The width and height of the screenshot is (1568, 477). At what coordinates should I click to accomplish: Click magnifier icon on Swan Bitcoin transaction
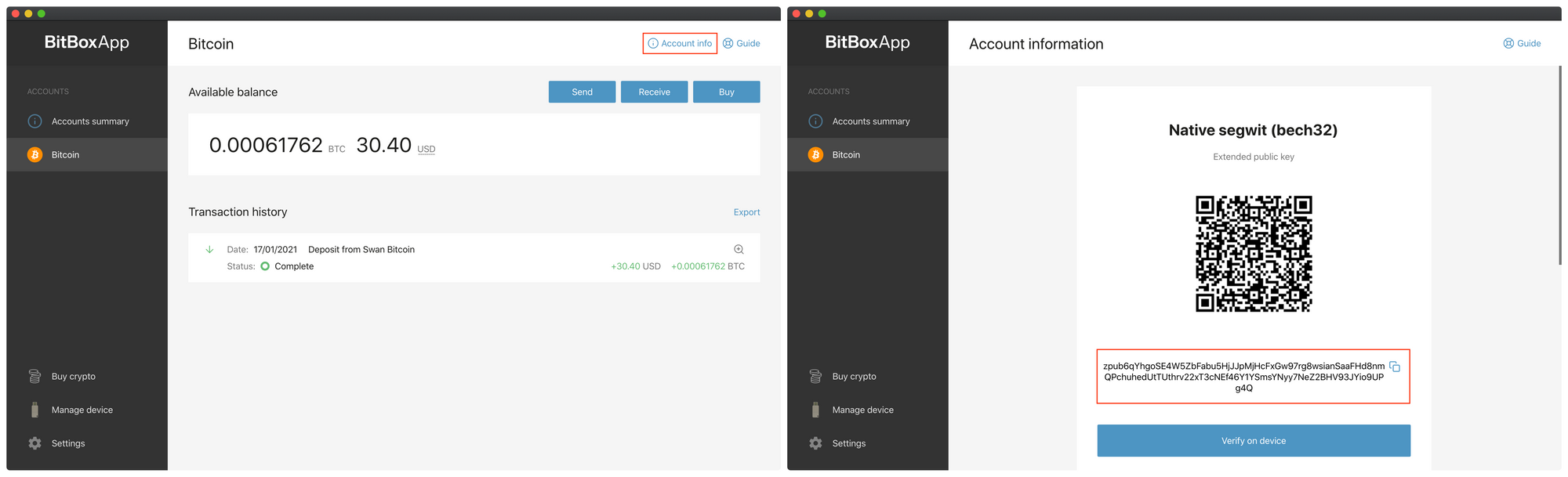click(x=739, y=250)
